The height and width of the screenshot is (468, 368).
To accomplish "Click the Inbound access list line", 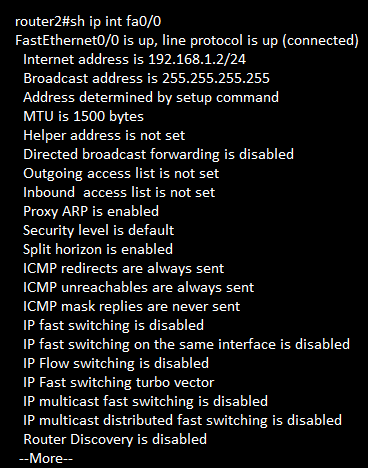I will tap(119, 193).
